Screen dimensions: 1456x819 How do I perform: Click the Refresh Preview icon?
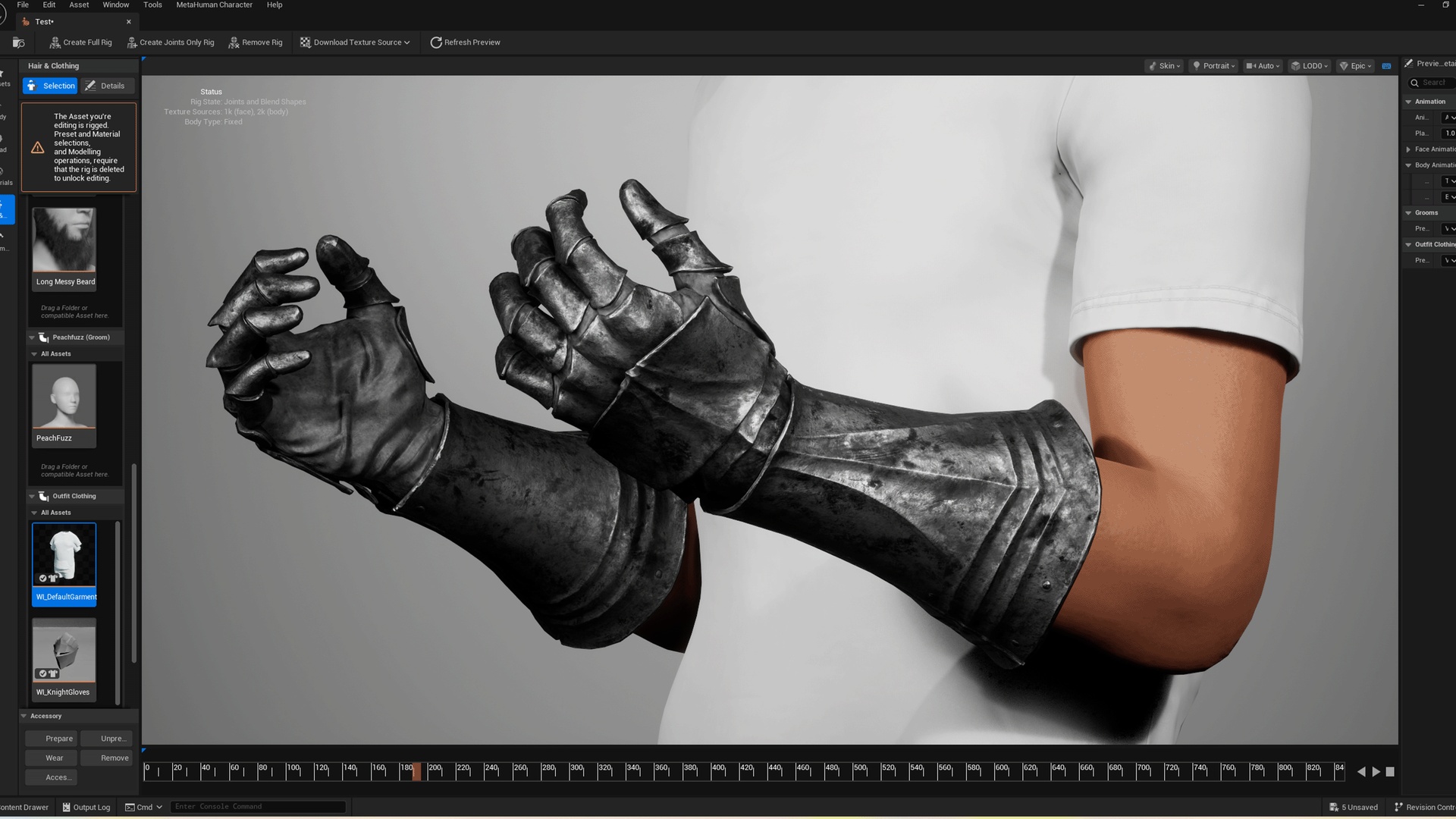tap(436, 42)
